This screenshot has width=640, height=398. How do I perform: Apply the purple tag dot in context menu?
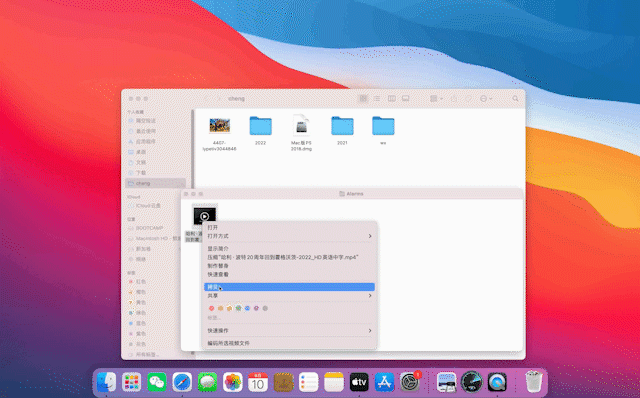pyautogui.click(x=256, y=308)
